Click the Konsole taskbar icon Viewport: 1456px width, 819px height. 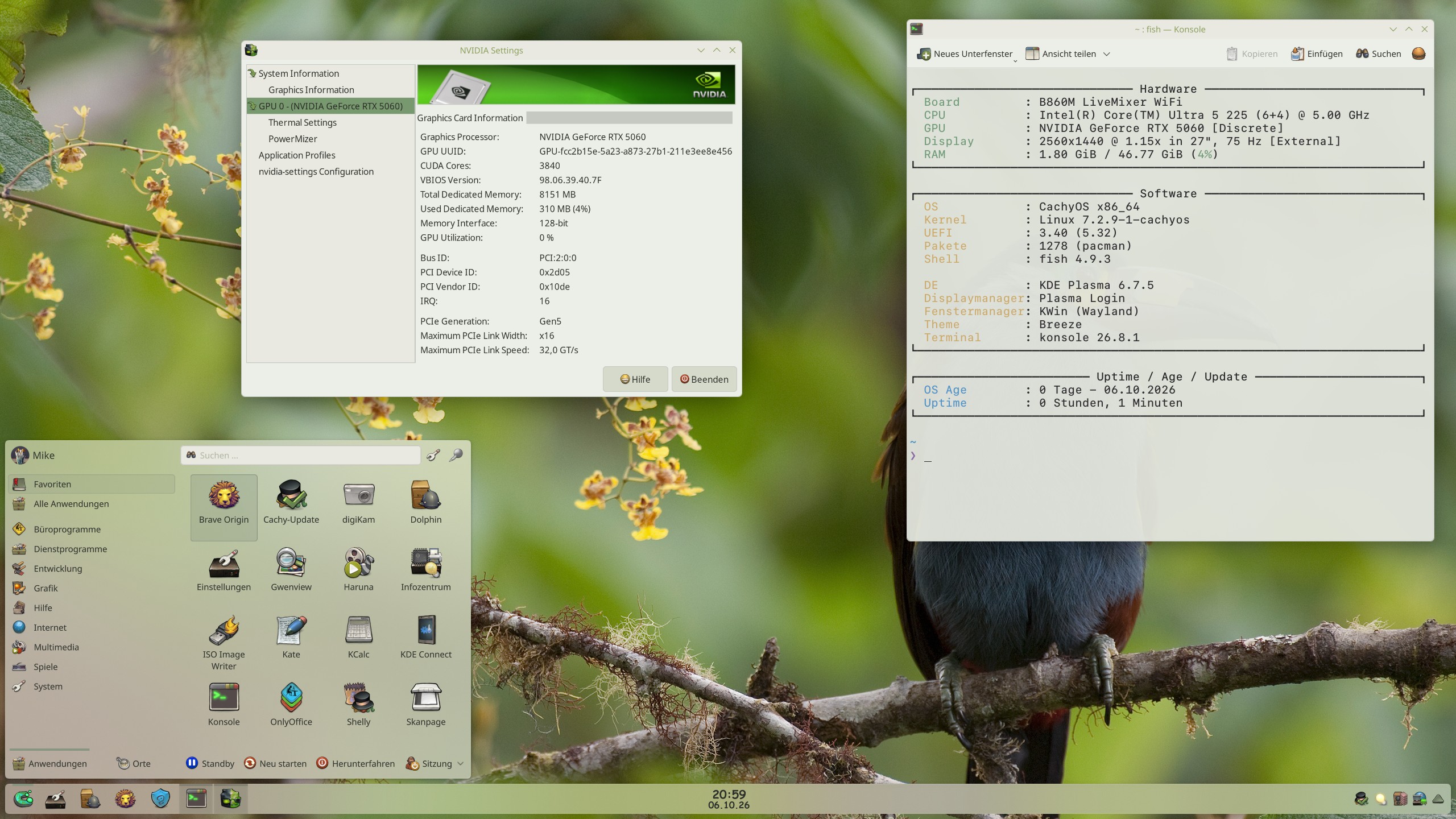tap(196, 799)
